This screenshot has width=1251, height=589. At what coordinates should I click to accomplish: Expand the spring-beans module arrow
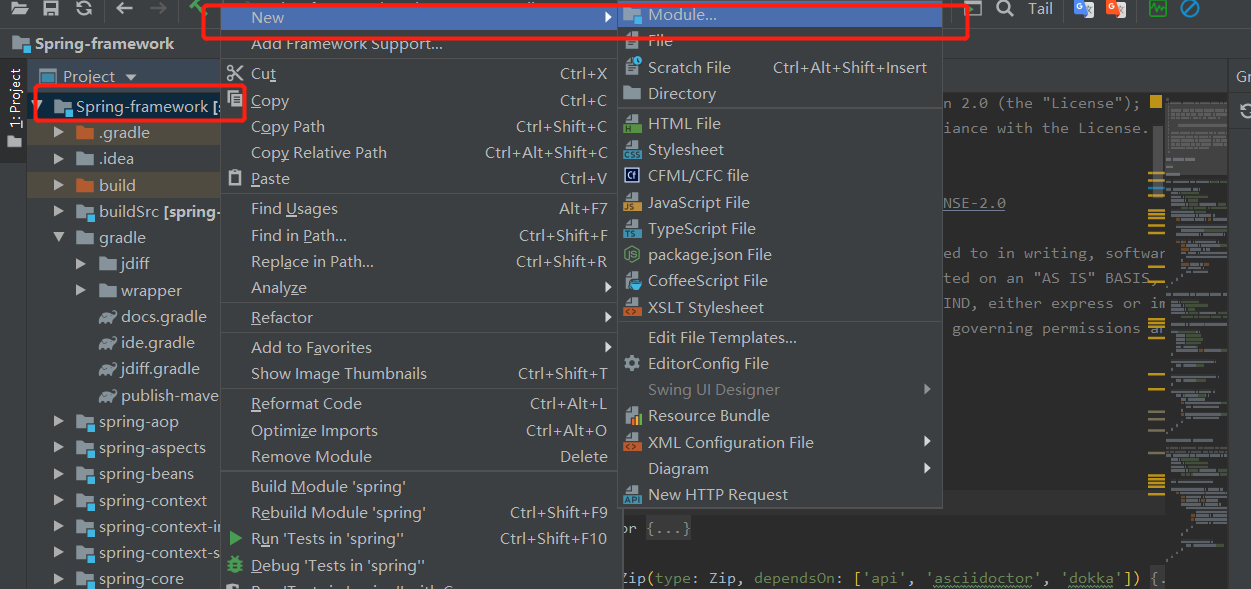tap(59, 474)
